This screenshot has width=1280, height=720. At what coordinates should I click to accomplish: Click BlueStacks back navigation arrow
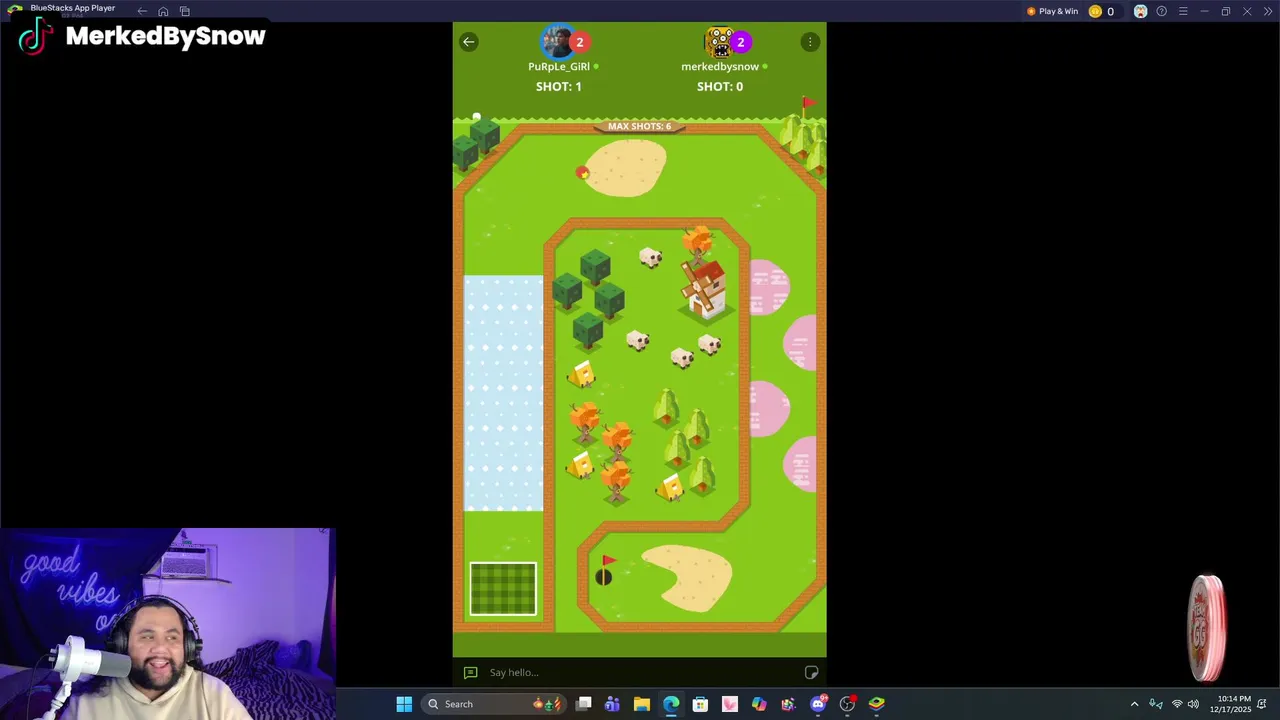pos(142,11)
